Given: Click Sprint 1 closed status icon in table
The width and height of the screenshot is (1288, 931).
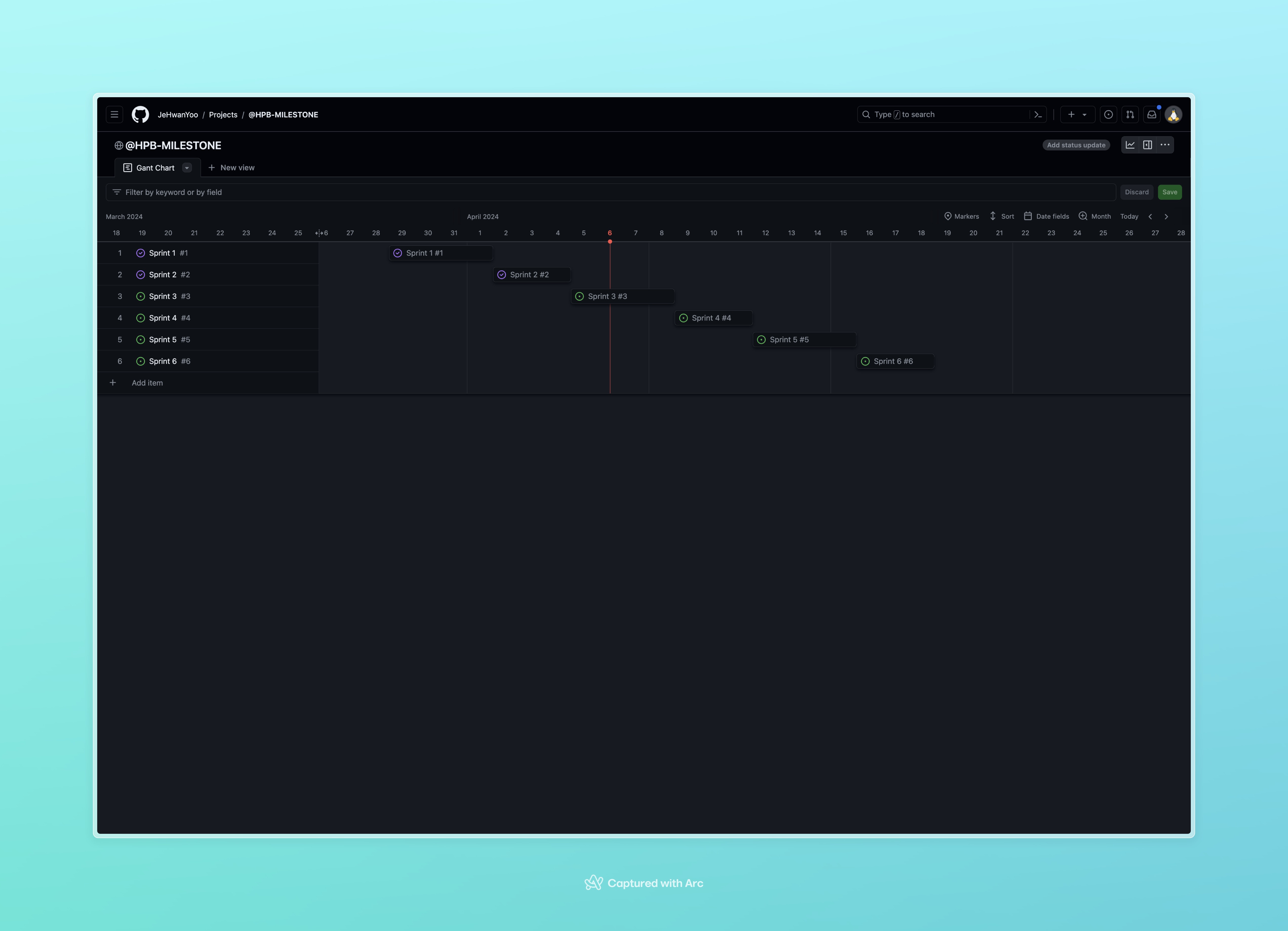Looking at the screenshot, I should (140, 253).
